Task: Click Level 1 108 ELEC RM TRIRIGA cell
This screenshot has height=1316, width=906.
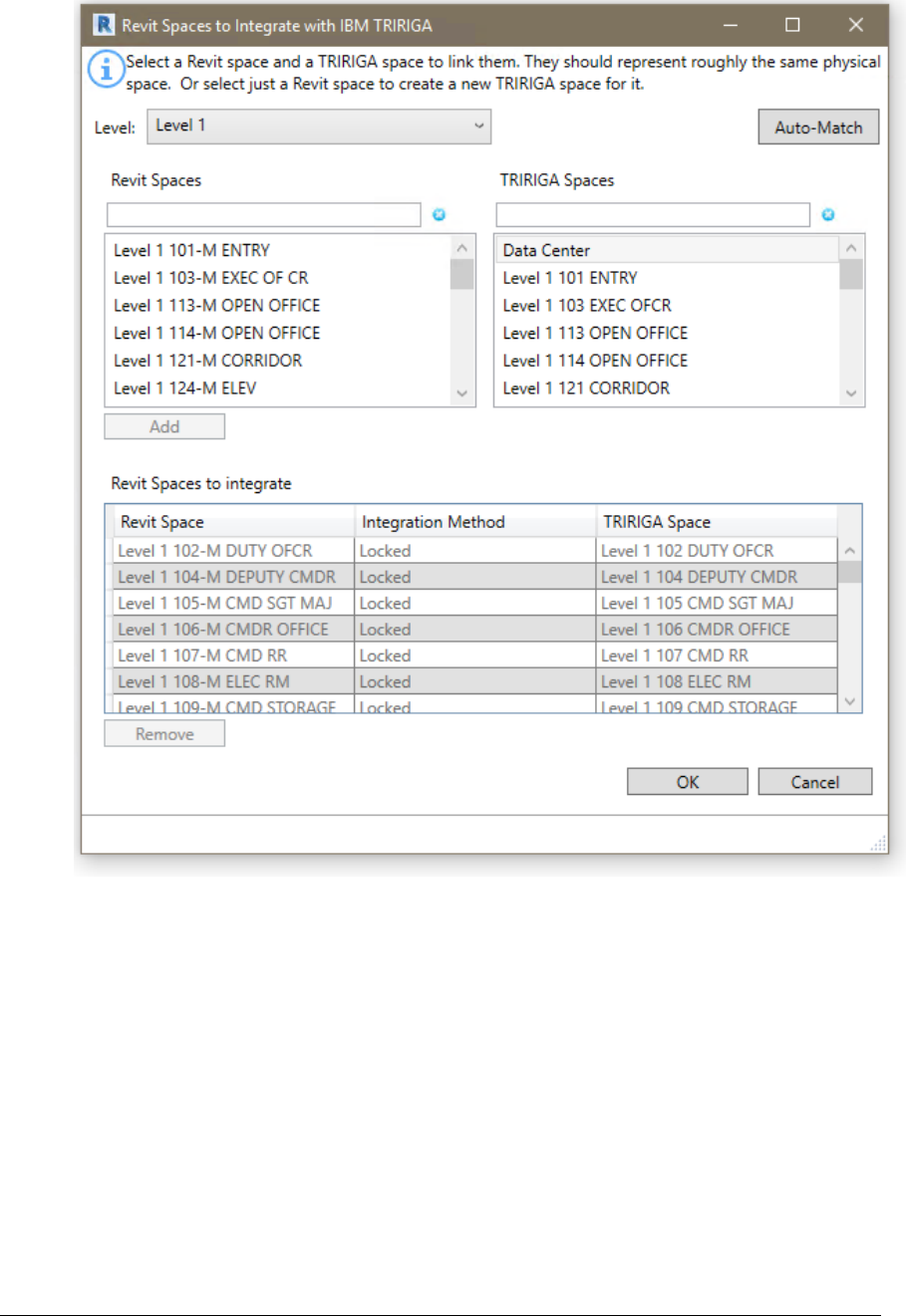Action: tap(717, 681)
